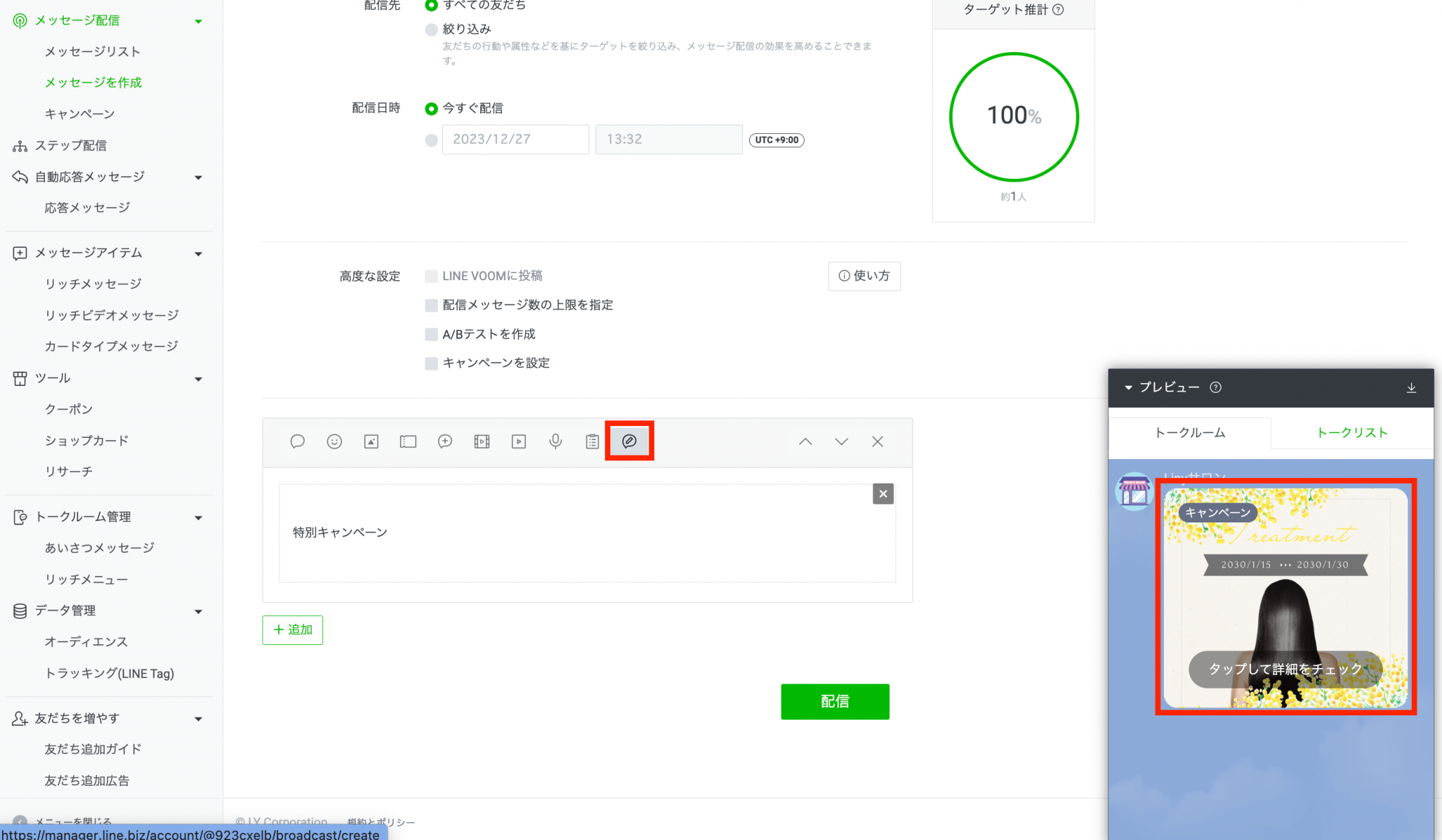Expand the ツール sidebar menu
The image size is (1442, 840).
pos(199,379)
